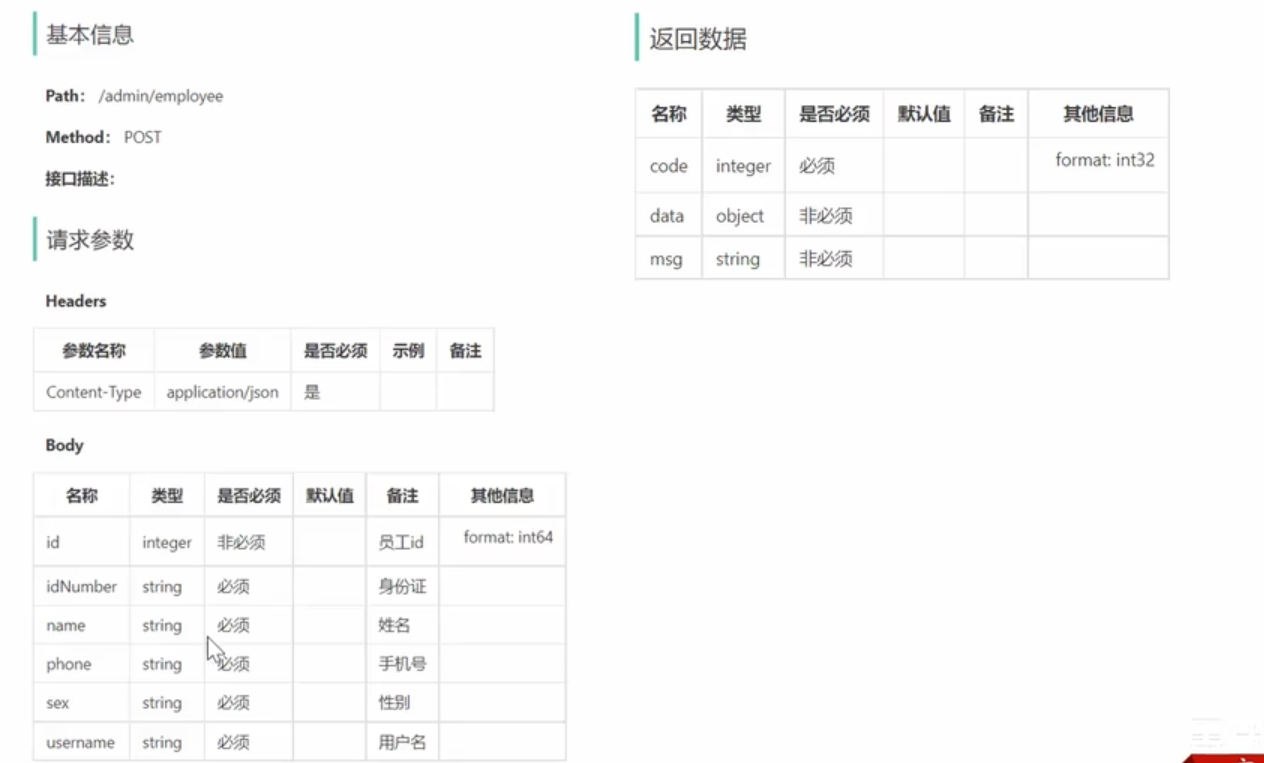Viewport: 1264px width, 763px height.
Task: Click the username field cell
Action: pos(82,742)
